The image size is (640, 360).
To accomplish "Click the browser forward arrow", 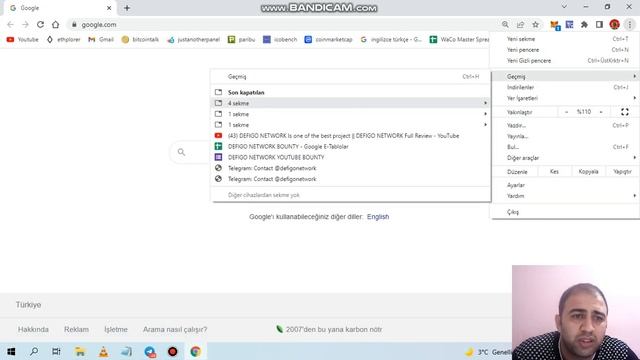I will (x=25, y=24).
